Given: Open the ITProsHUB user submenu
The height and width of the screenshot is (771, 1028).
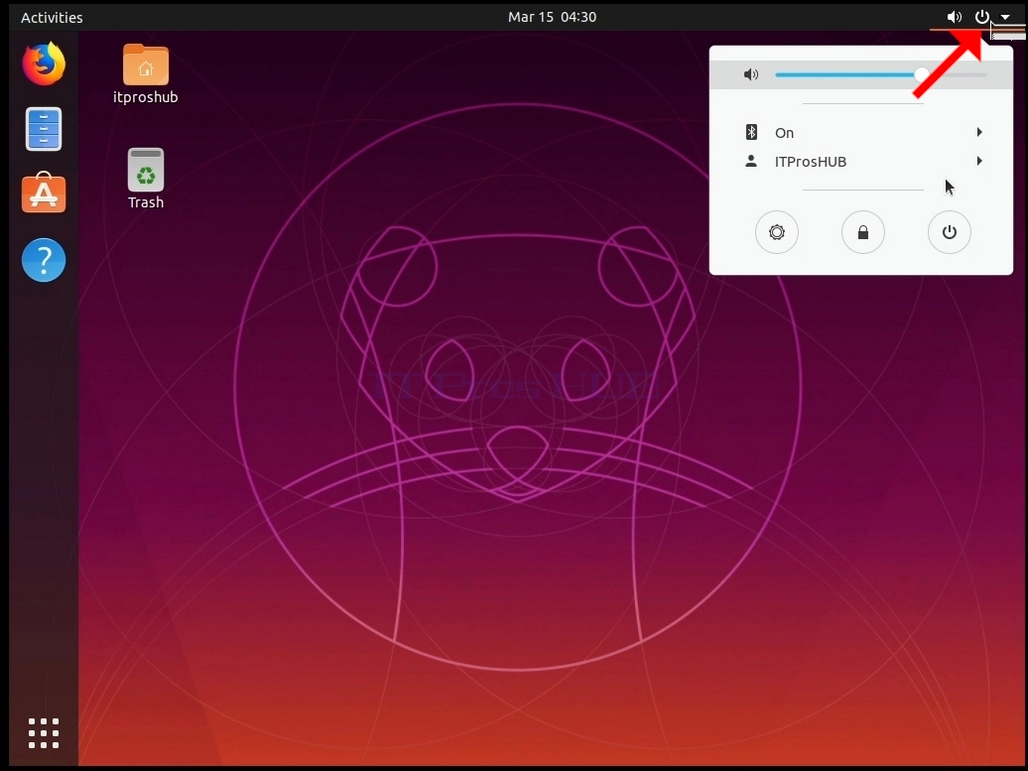Looking at the screenshot, I should (x=861, y=161).
